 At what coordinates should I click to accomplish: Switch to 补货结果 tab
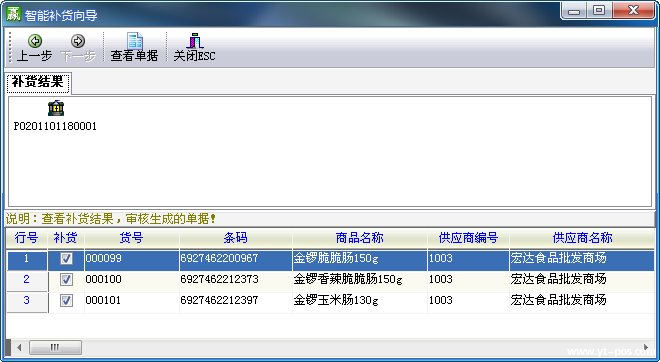pyautogui.click(x=37, y=82)
